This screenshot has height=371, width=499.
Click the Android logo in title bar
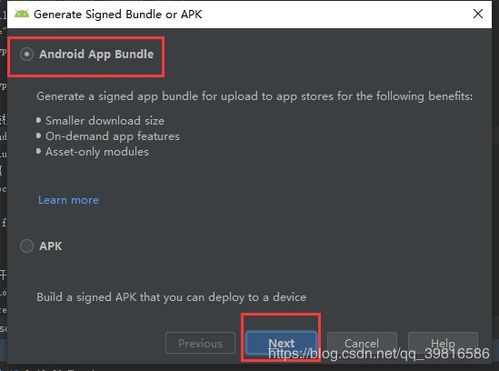point(22,14)
